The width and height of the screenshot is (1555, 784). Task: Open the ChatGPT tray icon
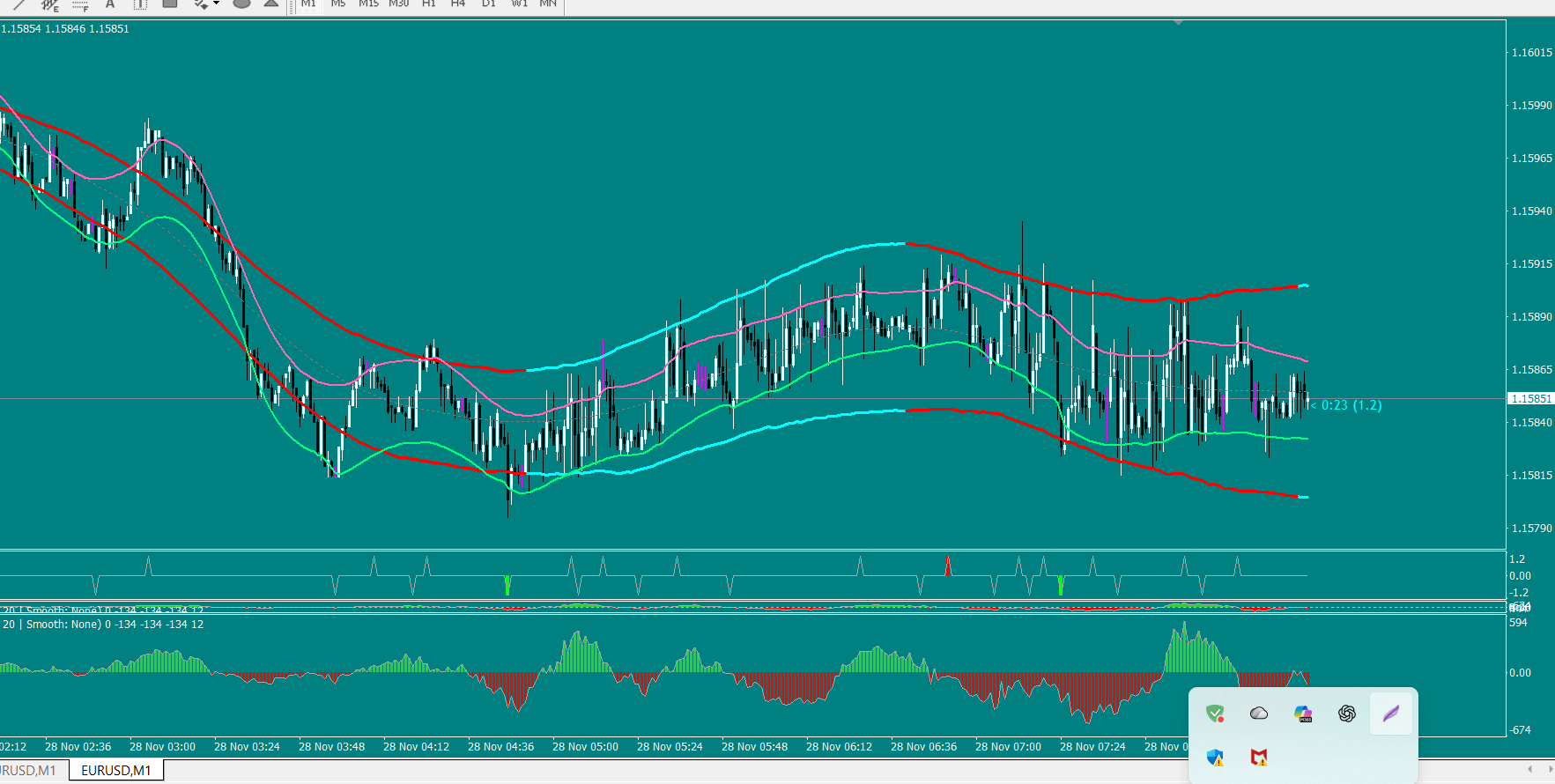point(1346,714)
